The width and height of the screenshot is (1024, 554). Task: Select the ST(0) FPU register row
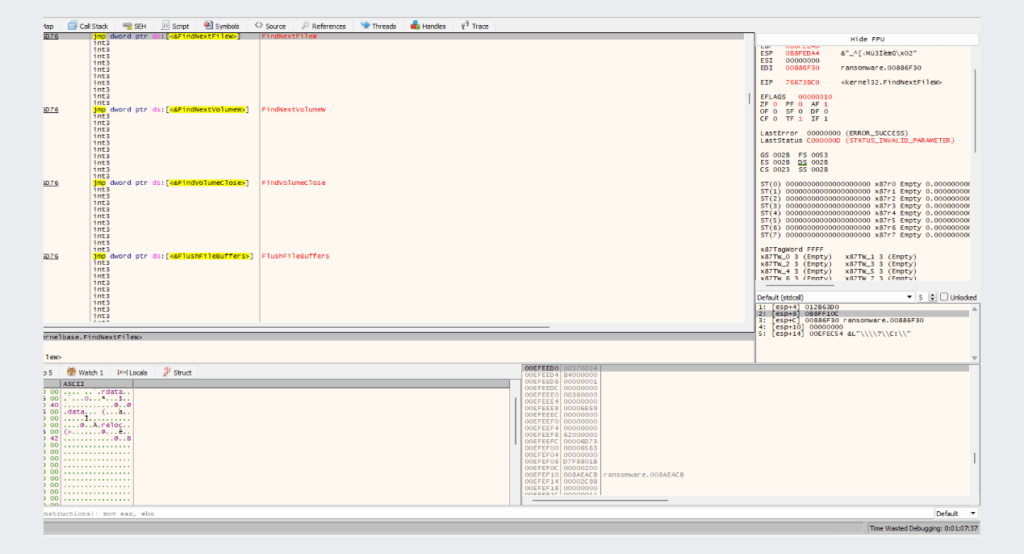(865, 184)
